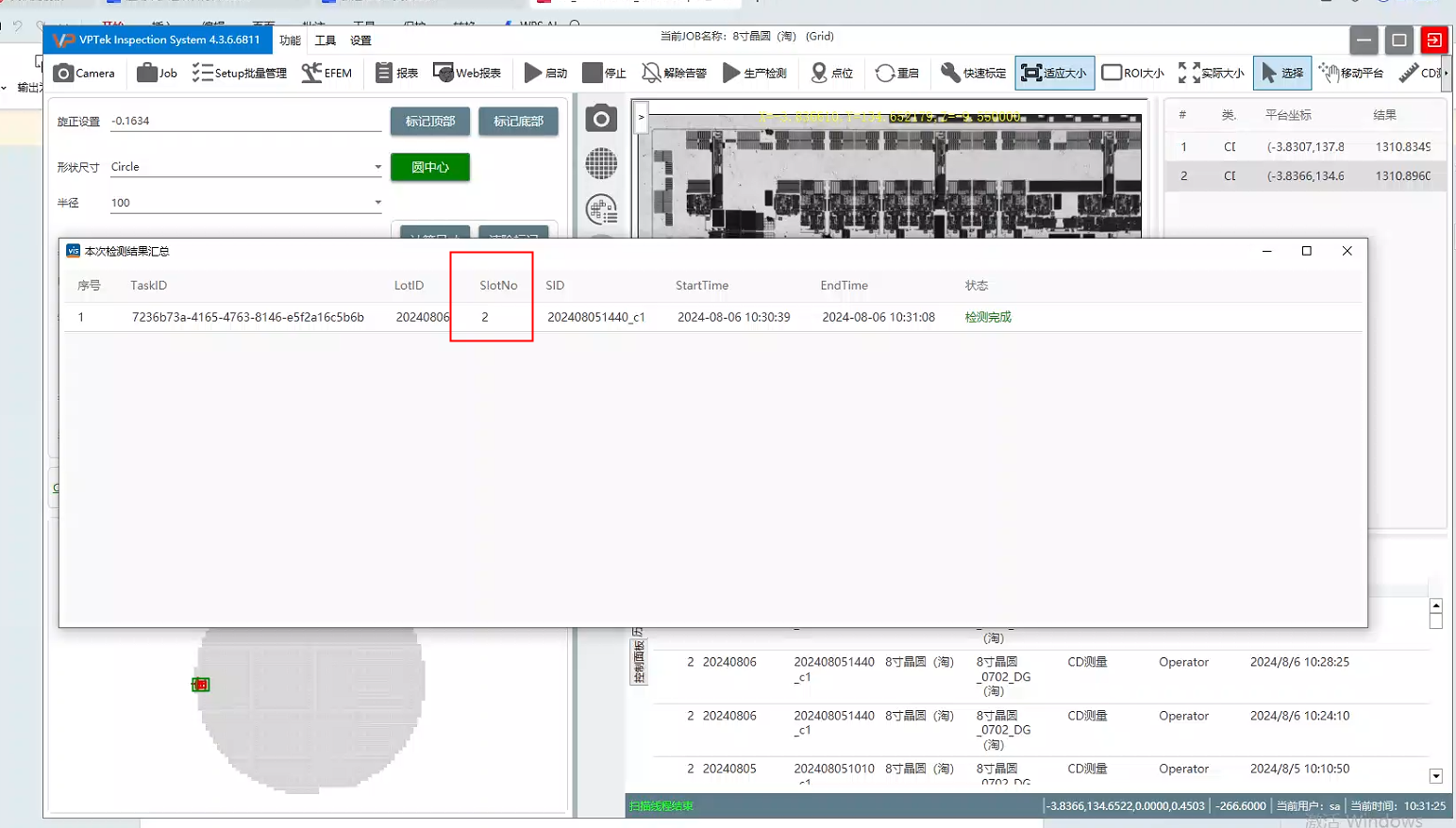Click the EndTime column header
The height and width of the screenshot is (828, 1456).
coord(844,285)
